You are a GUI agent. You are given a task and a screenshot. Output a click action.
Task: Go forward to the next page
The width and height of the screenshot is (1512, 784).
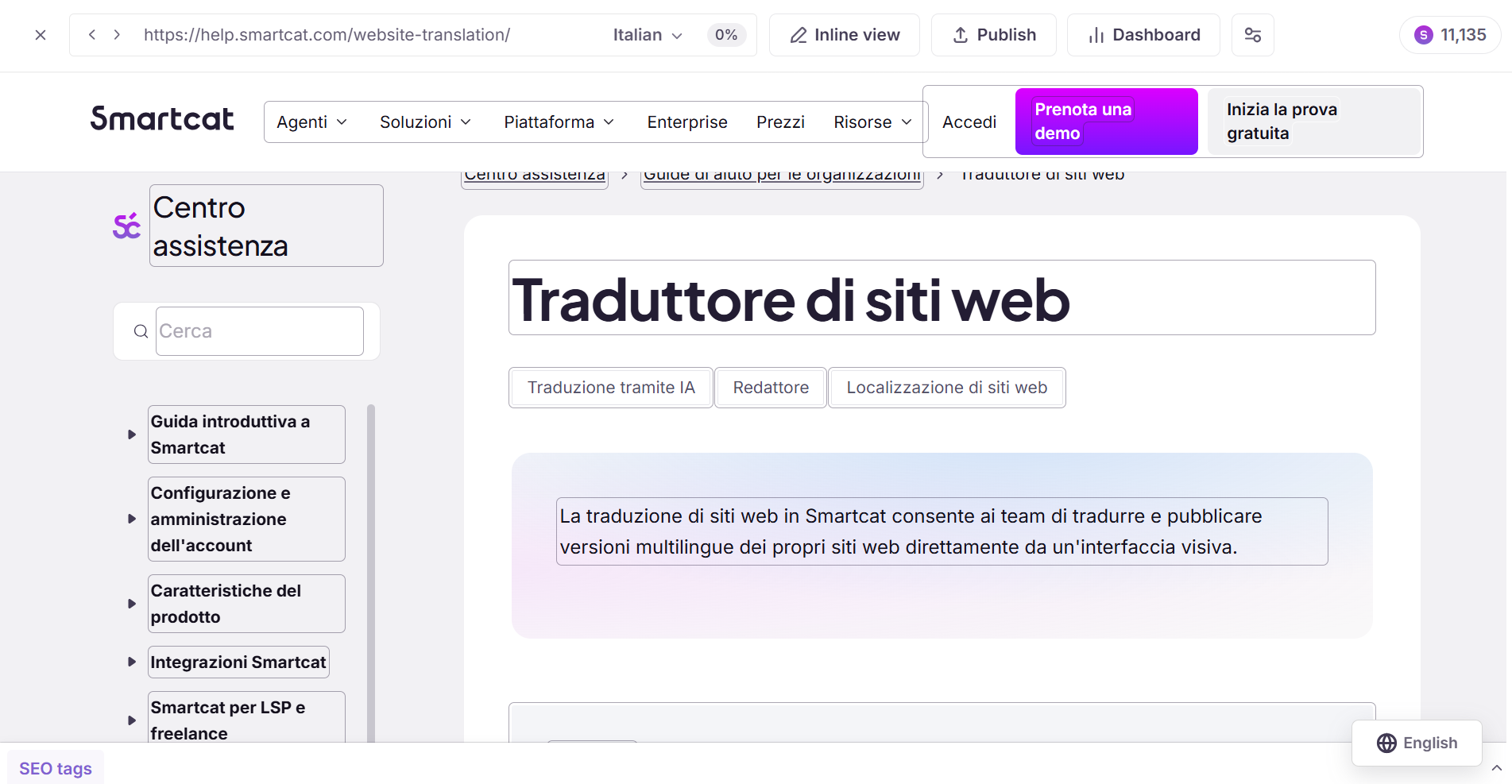tap(117, 35)
